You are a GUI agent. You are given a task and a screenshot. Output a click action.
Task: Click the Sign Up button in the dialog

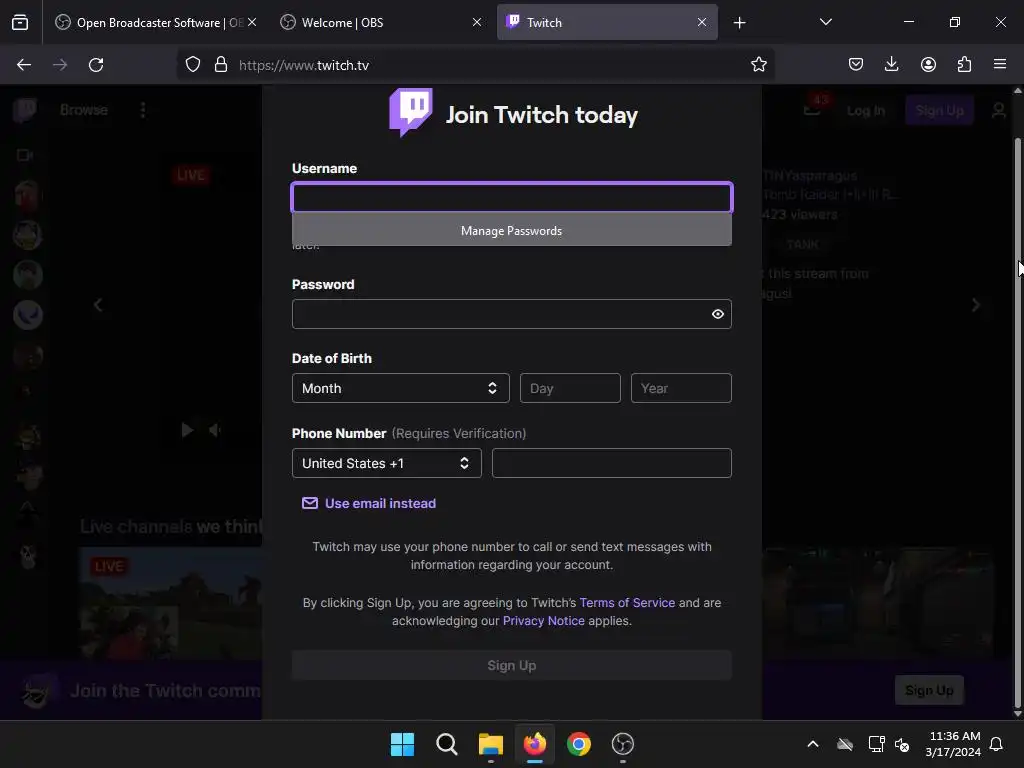pyautogui.click(x=511, y=665)
